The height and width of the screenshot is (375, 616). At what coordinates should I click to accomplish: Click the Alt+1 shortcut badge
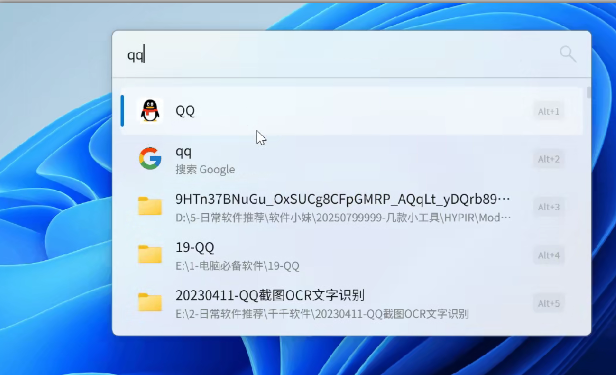549,112
